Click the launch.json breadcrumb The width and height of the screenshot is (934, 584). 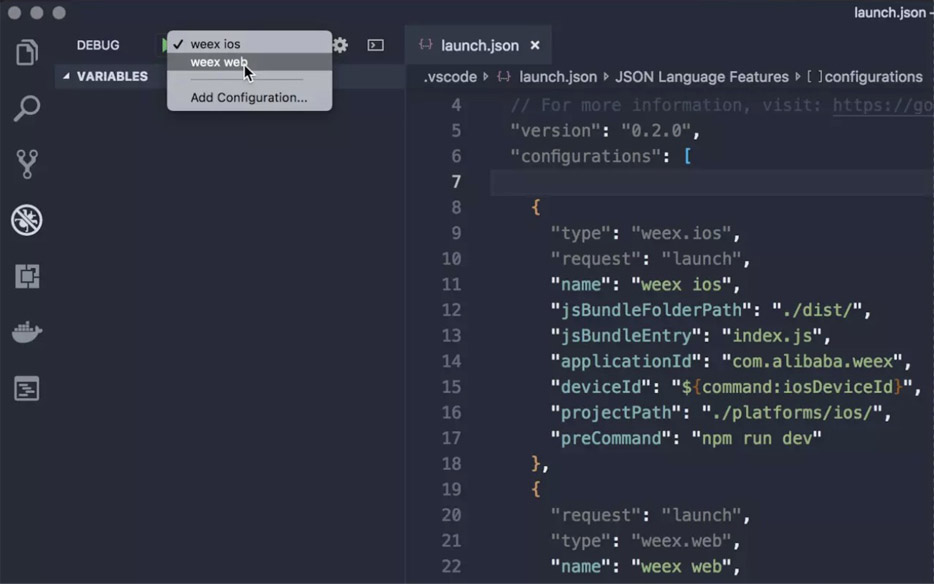coord(558,77)
